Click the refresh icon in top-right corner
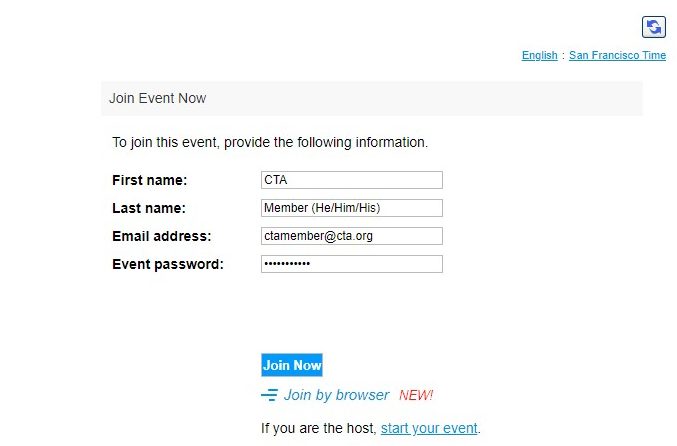 coord(654,27)
